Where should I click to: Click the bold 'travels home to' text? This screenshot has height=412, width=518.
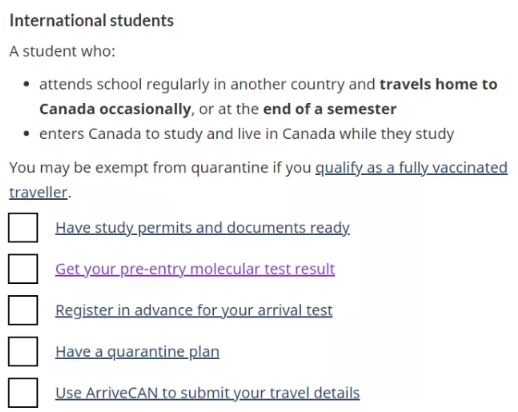point(438,84)
